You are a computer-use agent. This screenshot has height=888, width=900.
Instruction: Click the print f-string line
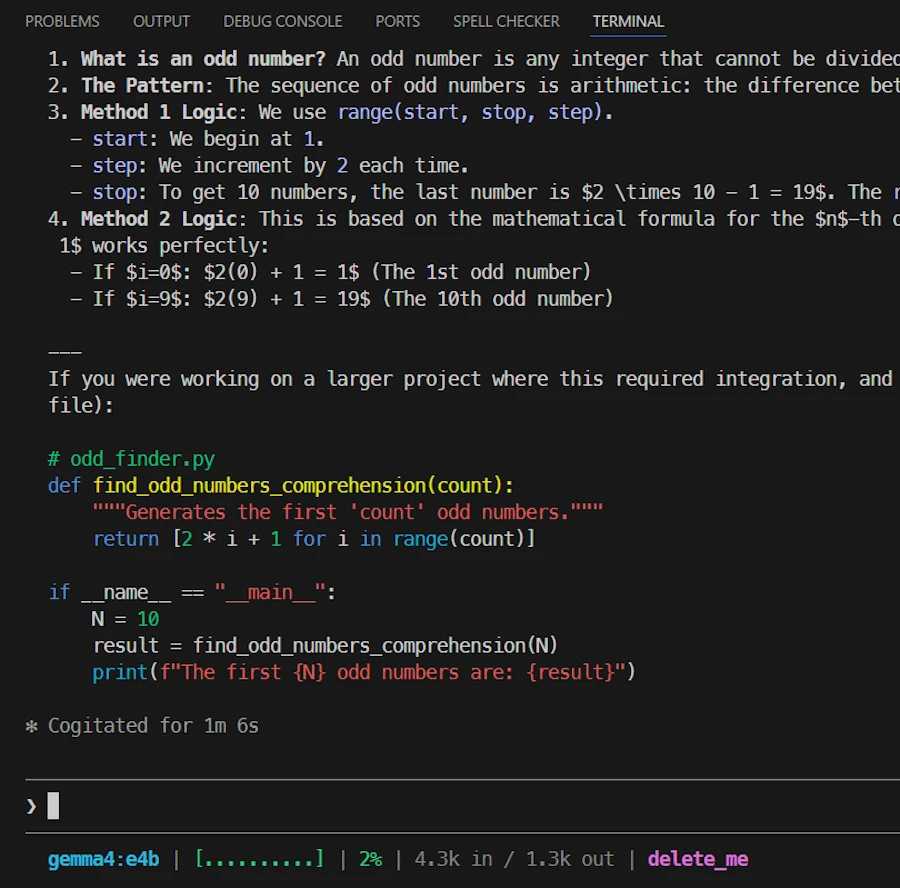[x=364, y=672]
